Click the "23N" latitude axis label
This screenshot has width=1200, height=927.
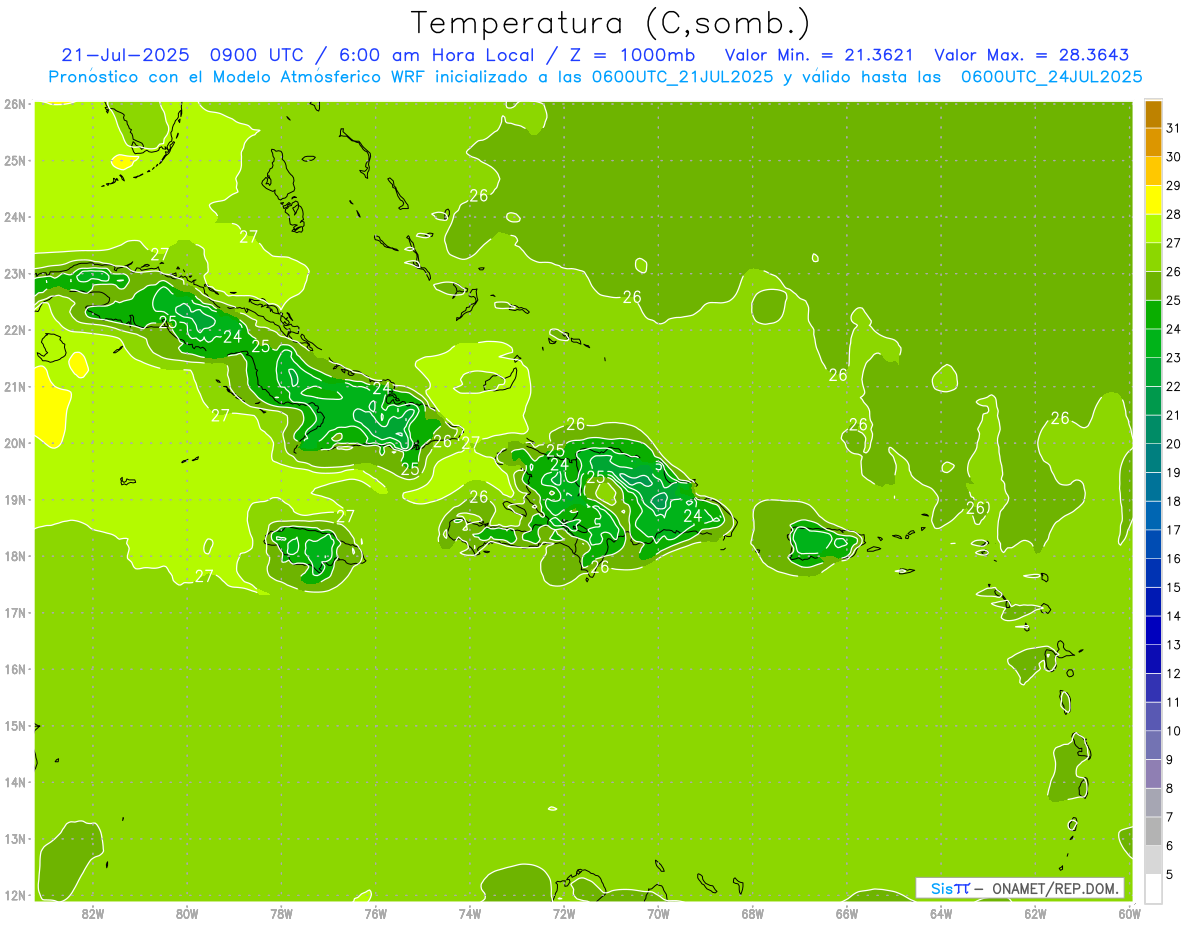coord(14,273)
